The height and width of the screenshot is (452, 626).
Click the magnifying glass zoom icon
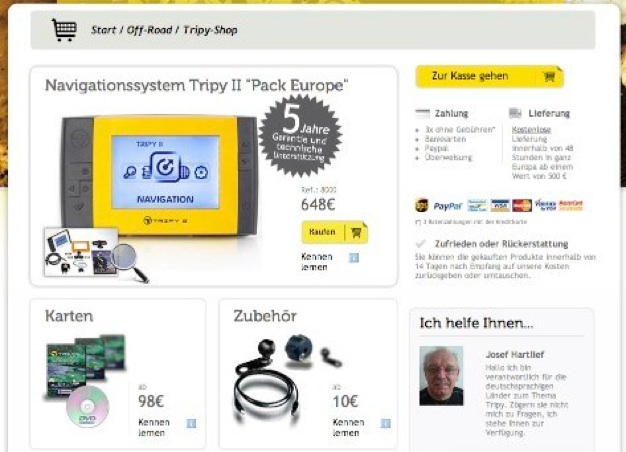click(x=130, y=262)
